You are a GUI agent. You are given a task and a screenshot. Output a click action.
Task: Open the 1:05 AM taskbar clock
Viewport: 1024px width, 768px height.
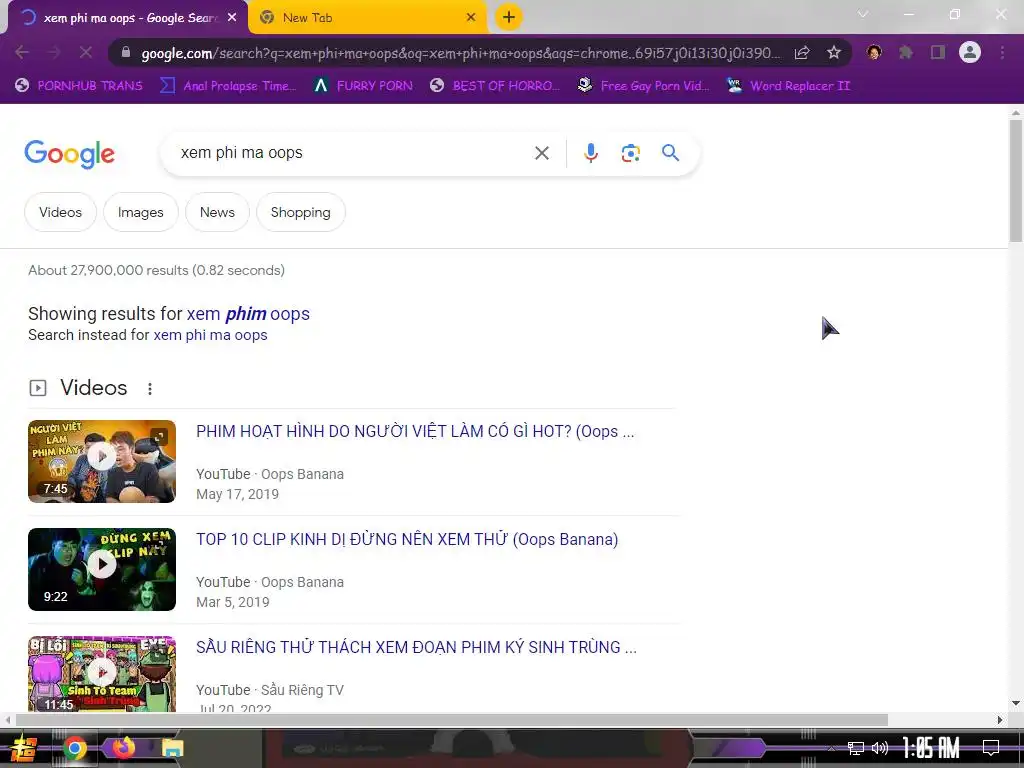tap(931, 748)
